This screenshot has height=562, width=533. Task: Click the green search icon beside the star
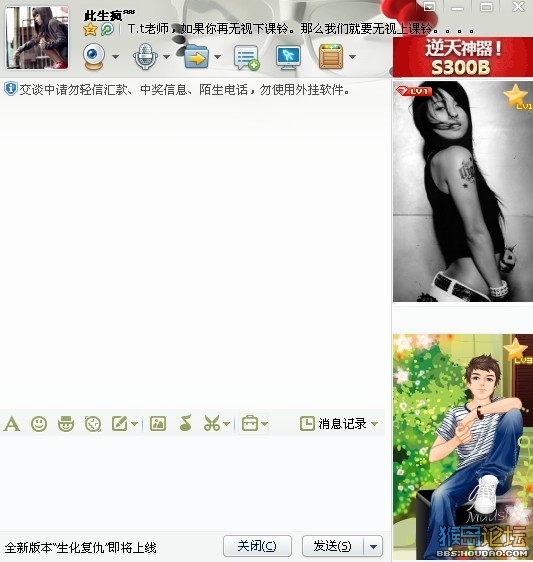coord(107,29)
